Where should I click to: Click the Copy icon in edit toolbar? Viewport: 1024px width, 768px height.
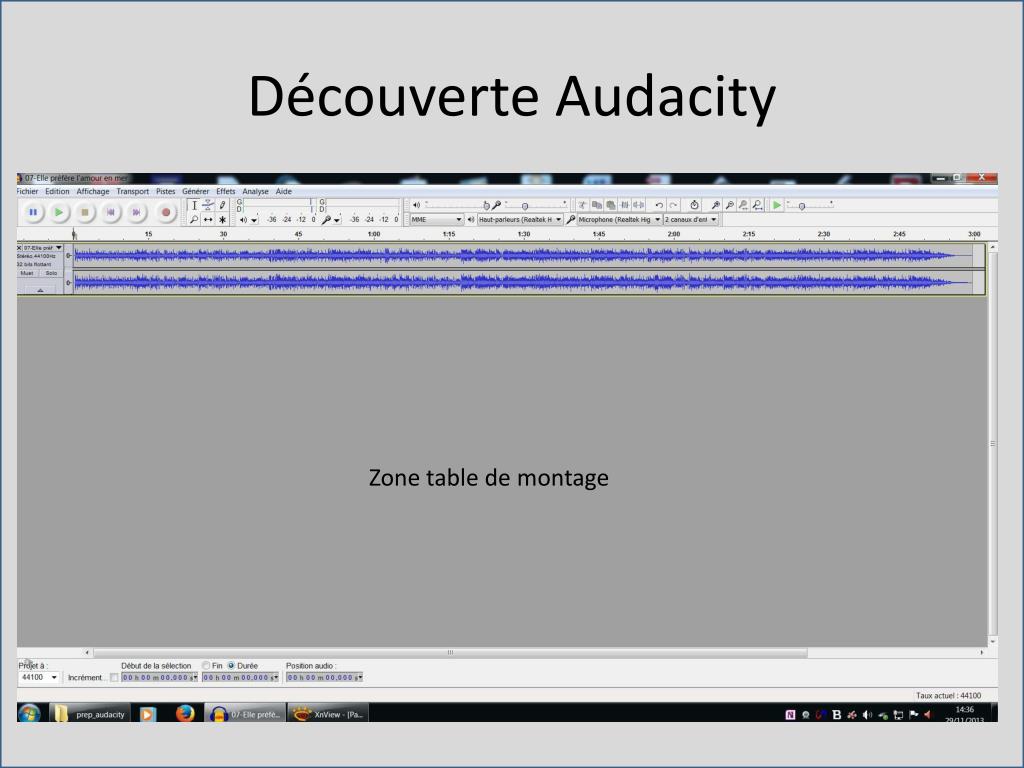click(596, 205)
